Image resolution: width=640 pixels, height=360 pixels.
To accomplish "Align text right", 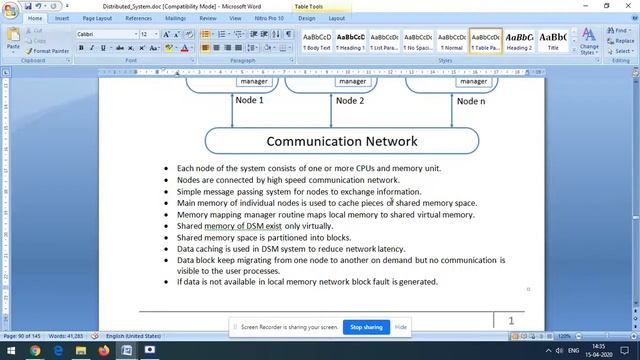I will pyautogui.click(x=227, y=48).
